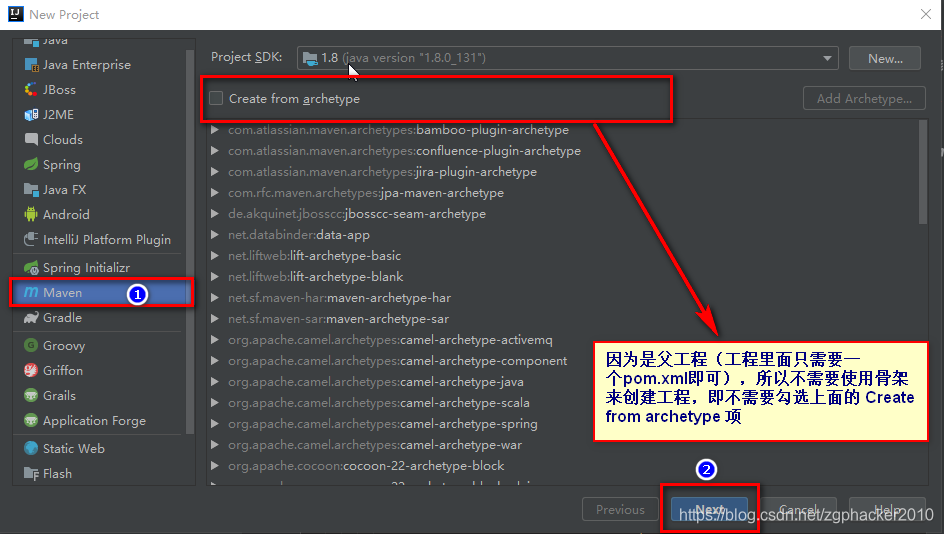This screenshot has width=944, height=534.
Task: Expand the bamboo-plugin-archetype node
Action: click(x=215, y=130)
